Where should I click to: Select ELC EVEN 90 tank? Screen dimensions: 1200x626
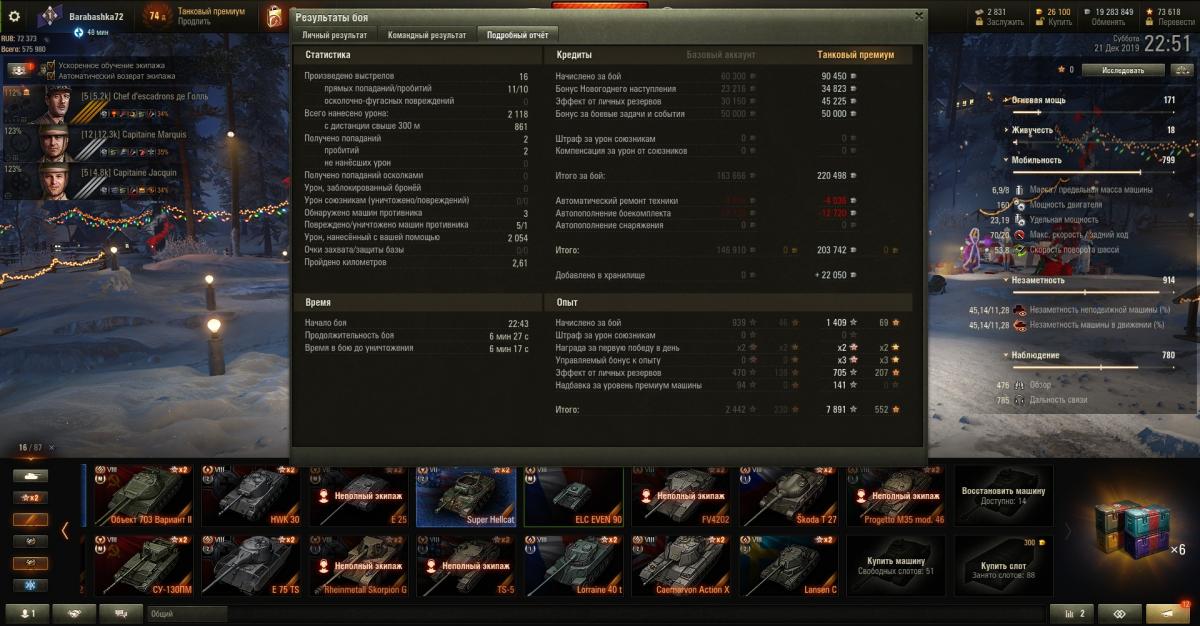click(574, 496)
